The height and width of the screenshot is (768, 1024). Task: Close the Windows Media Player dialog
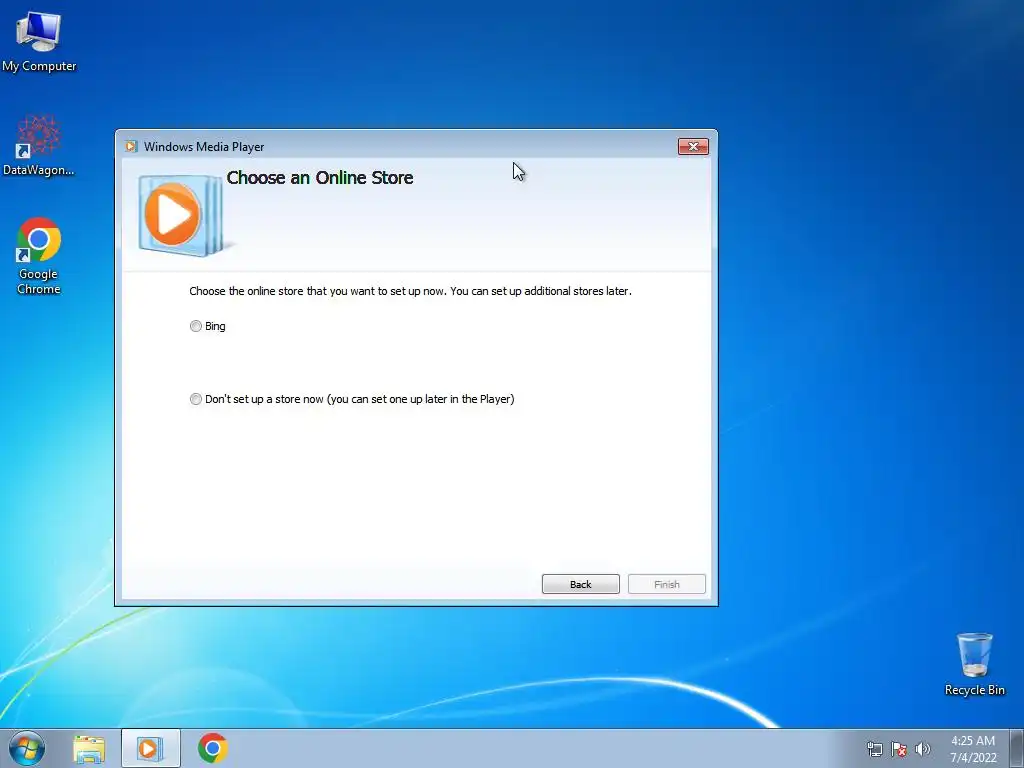point(693,146)
